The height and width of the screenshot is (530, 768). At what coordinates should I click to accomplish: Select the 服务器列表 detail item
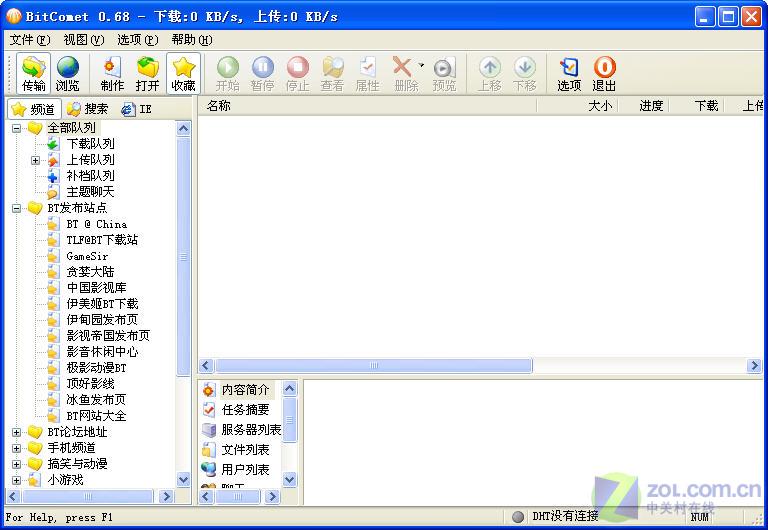tap(251, 430)
